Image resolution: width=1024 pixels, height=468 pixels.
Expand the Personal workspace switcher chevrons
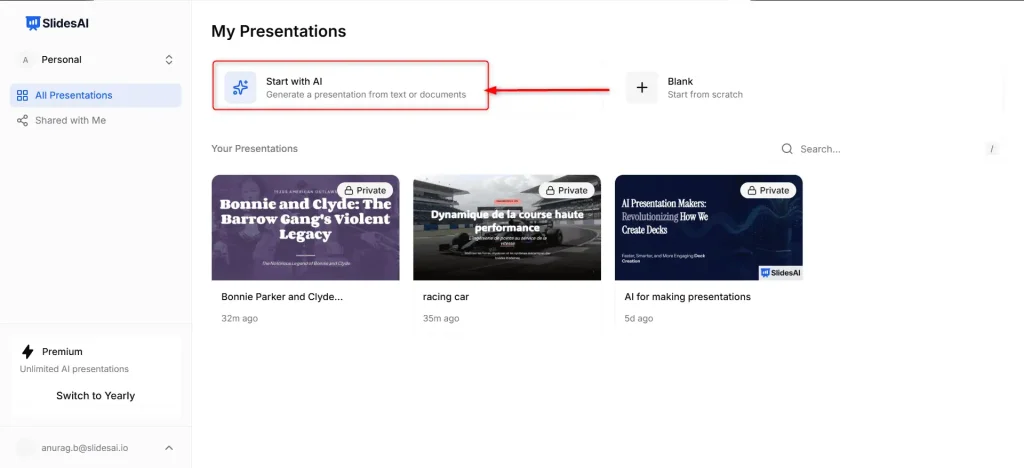click(x=168, y=60)
